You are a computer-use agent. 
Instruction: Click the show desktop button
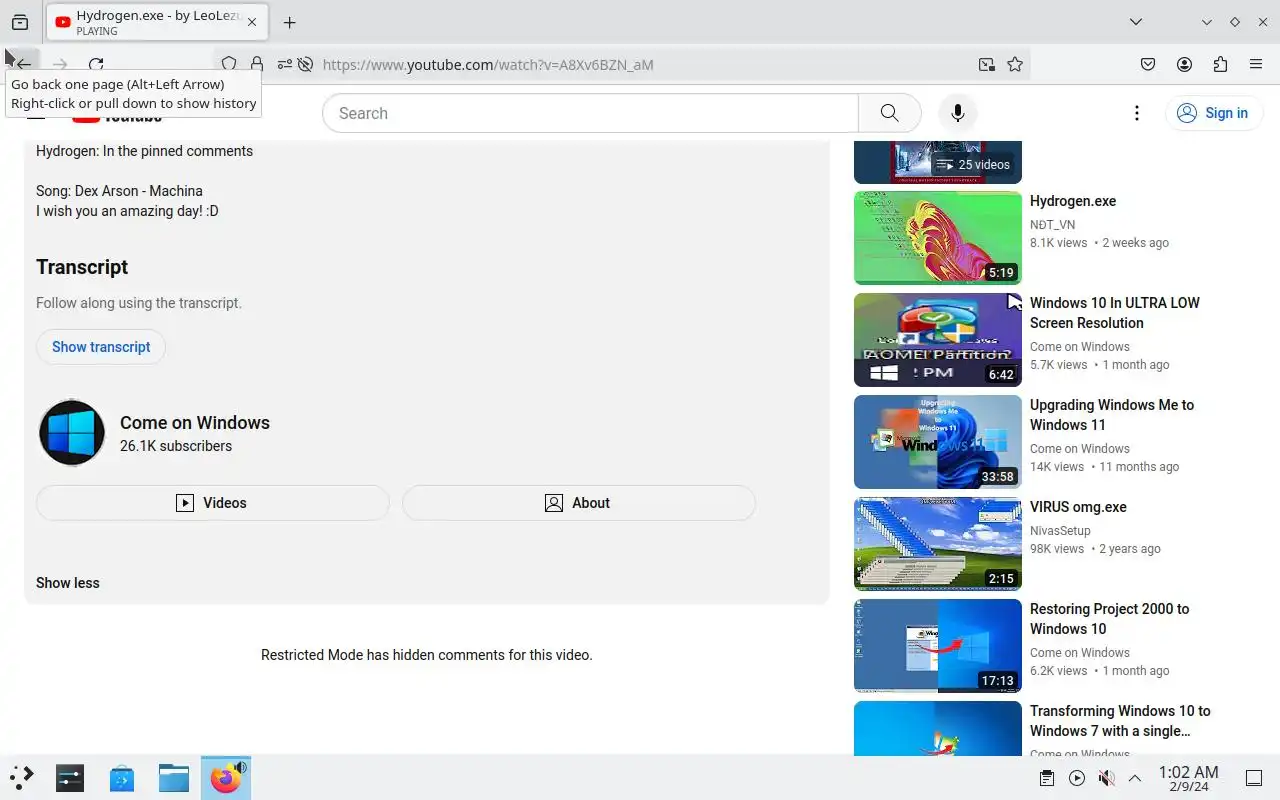(x=1253, y=778)
